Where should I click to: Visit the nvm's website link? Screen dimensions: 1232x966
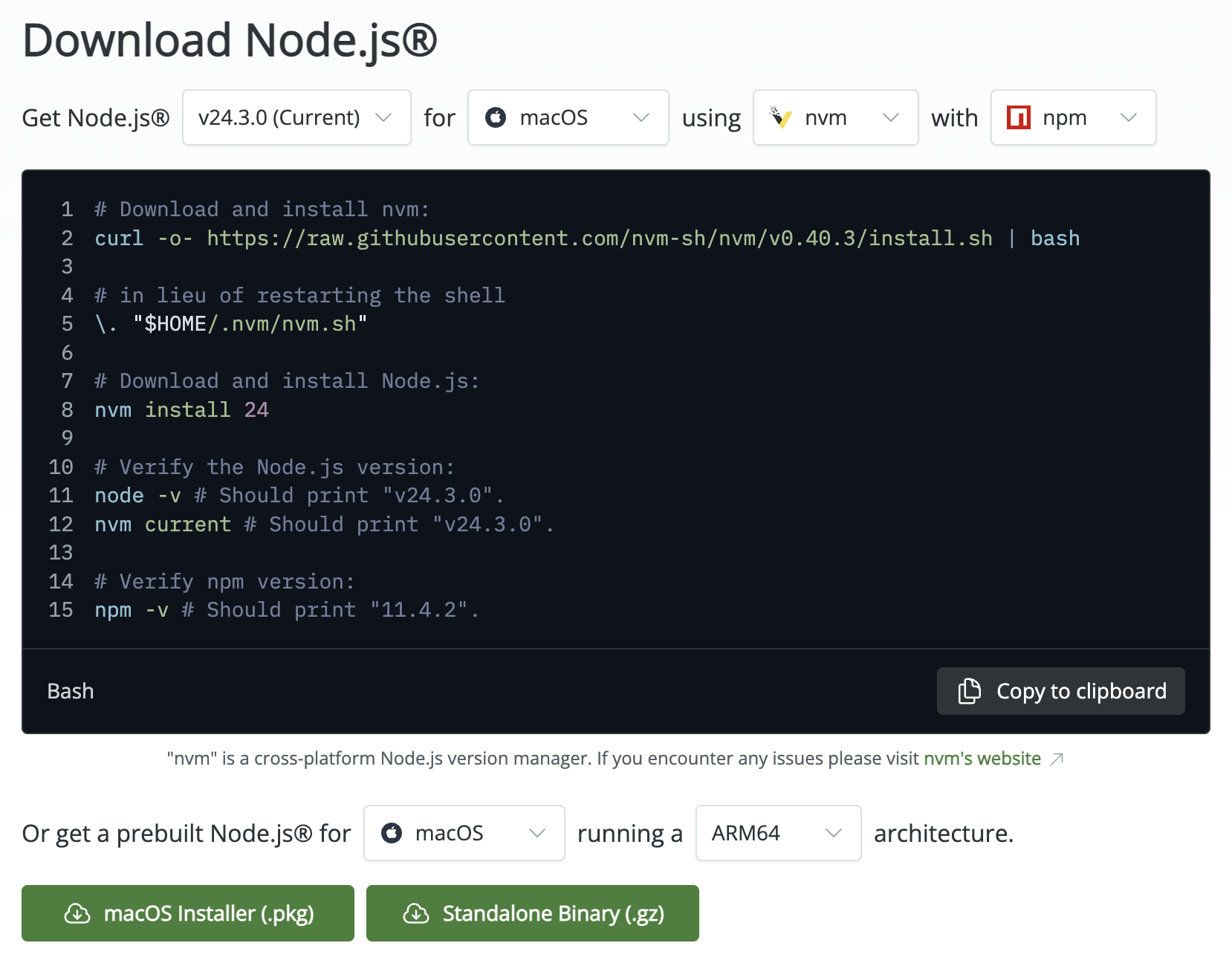point(982,759)
